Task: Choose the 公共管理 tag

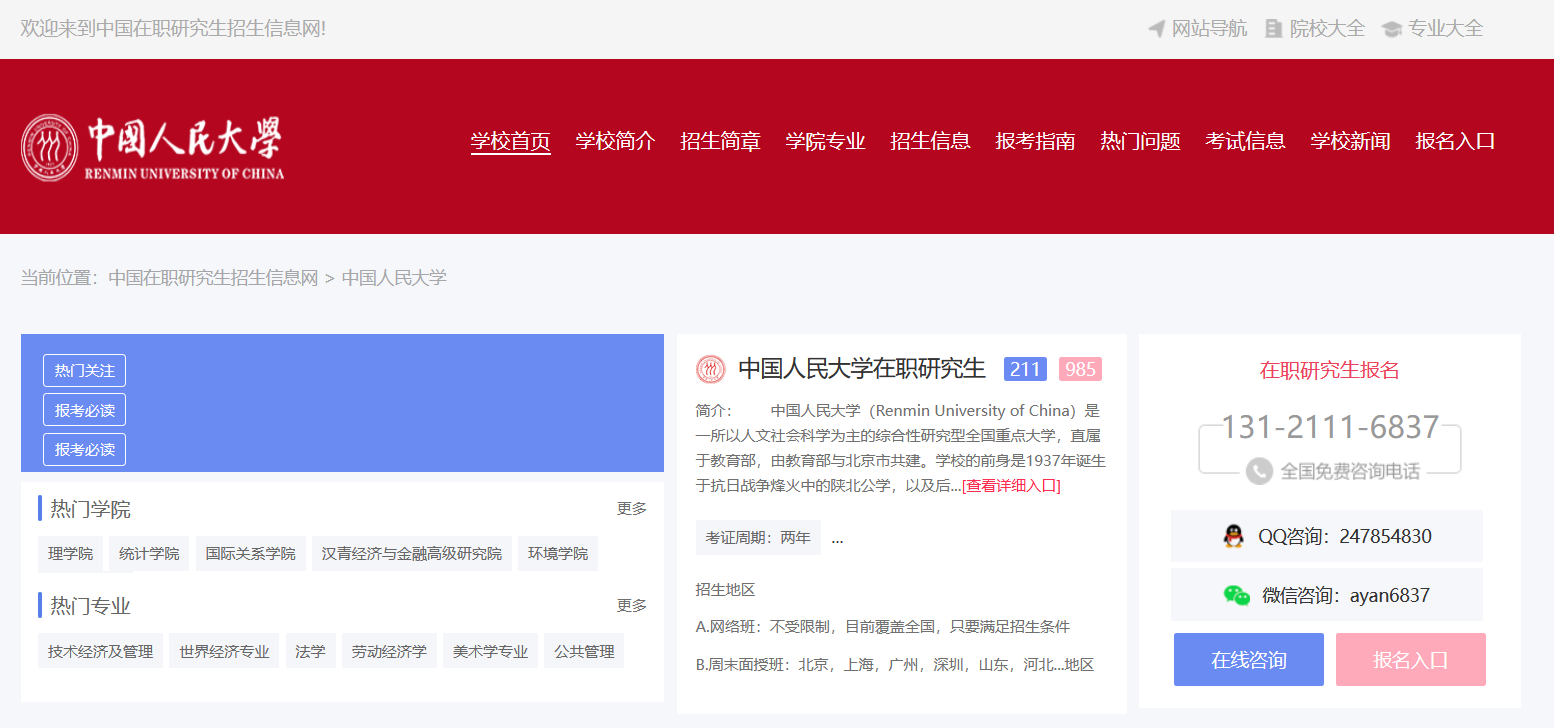Action: 585,651
